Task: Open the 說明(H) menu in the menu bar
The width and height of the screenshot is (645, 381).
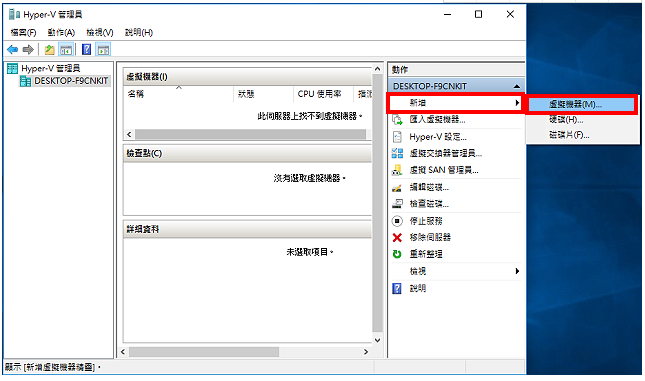Action: [x=139, y=33]
